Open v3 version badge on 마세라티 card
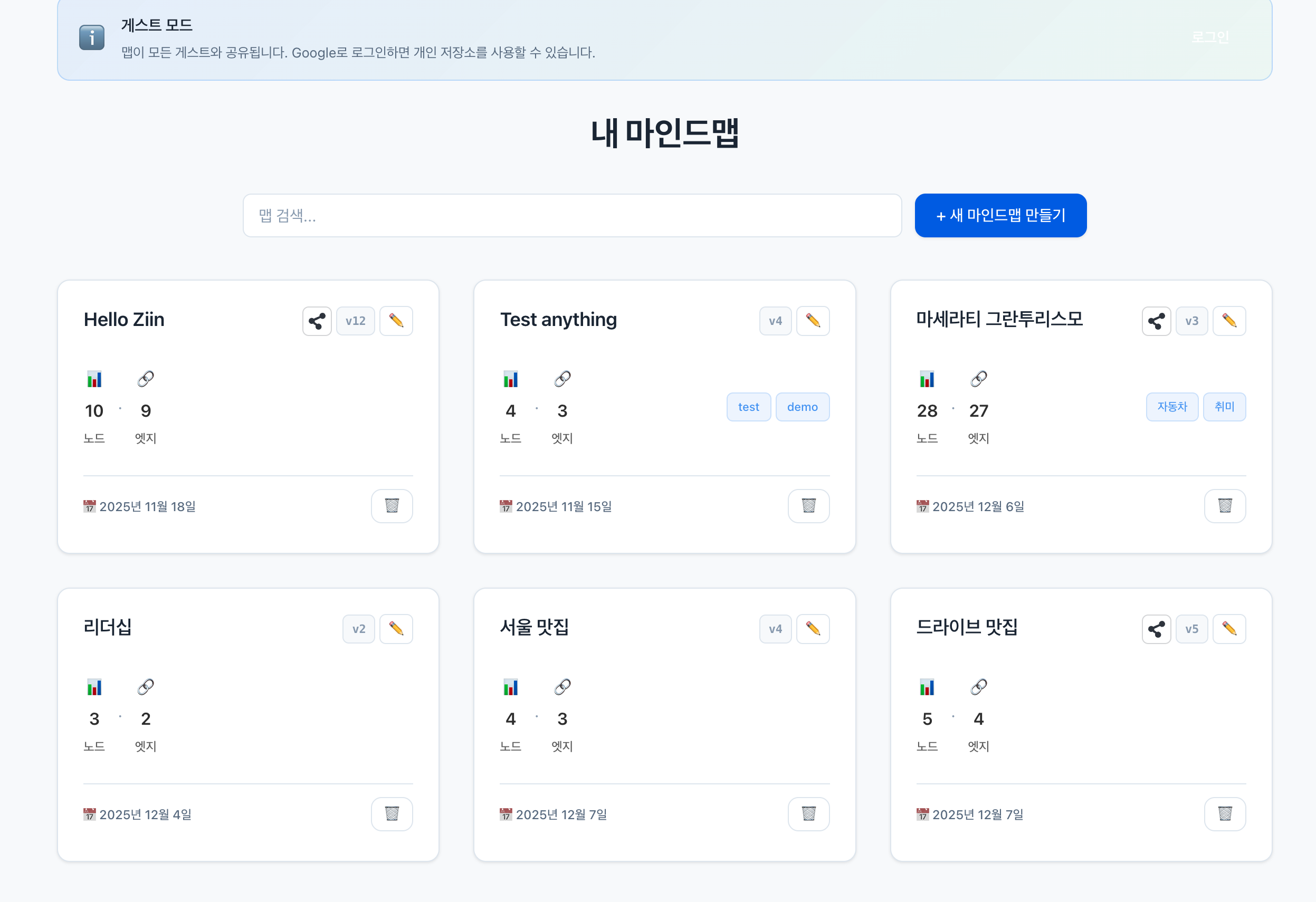Screen dimensions: 1316x902 [1191, 321]
